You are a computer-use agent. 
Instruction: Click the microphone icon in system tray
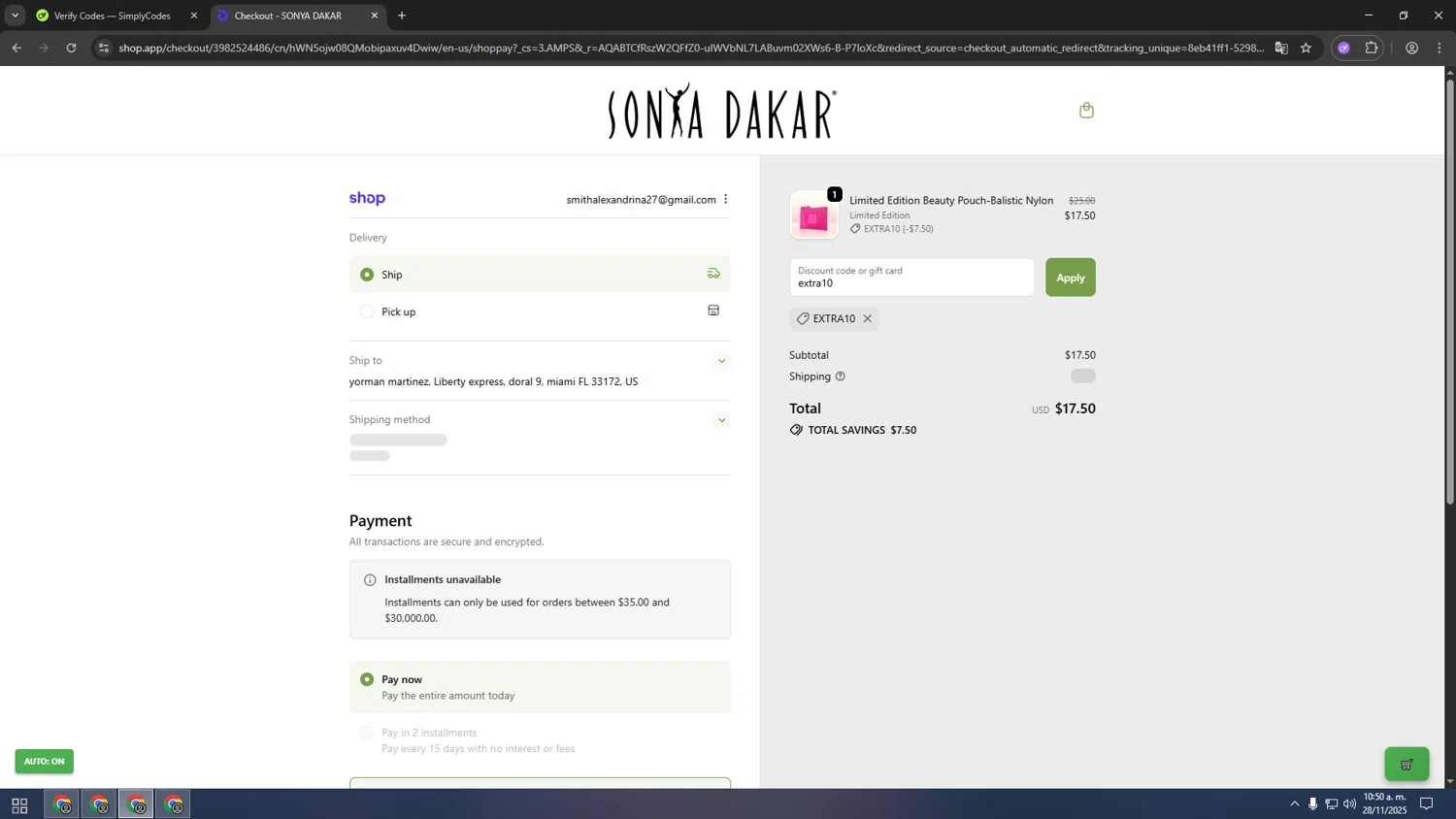[1312, 803]
